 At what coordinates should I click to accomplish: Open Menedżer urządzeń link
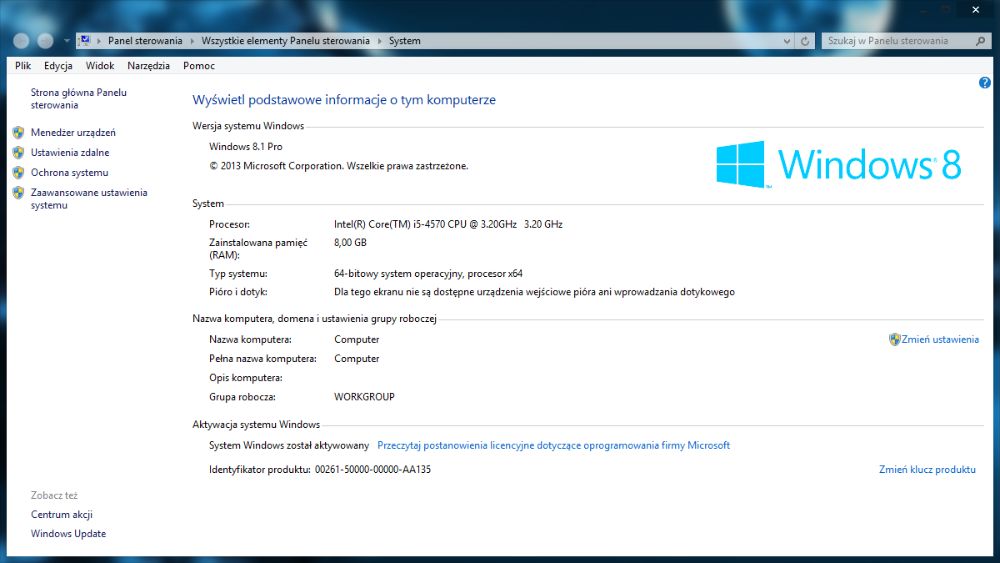coord(73,133)
